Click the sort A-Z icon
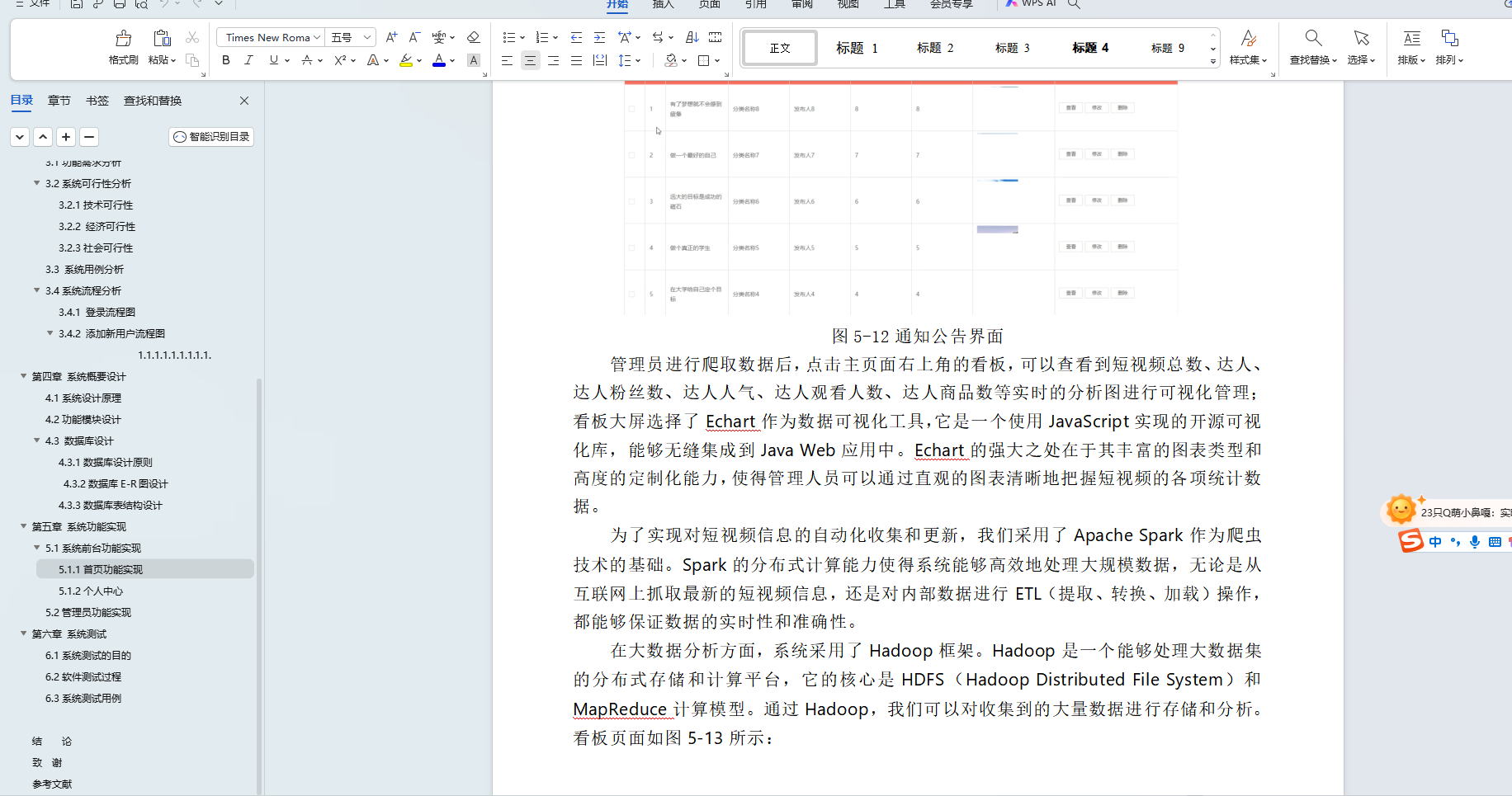The height and width of the screenshot is (796, 1512). (x=692, y=37)
